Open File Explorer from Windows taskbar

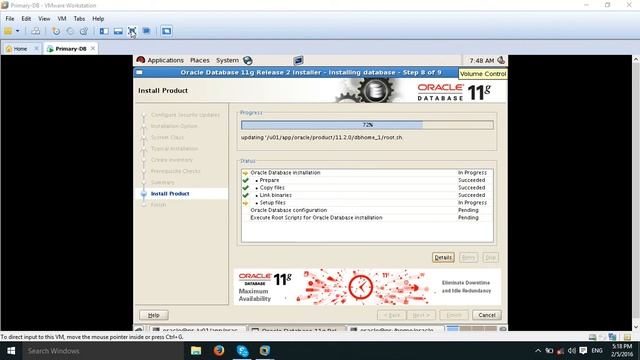click(x=196, y=351)
